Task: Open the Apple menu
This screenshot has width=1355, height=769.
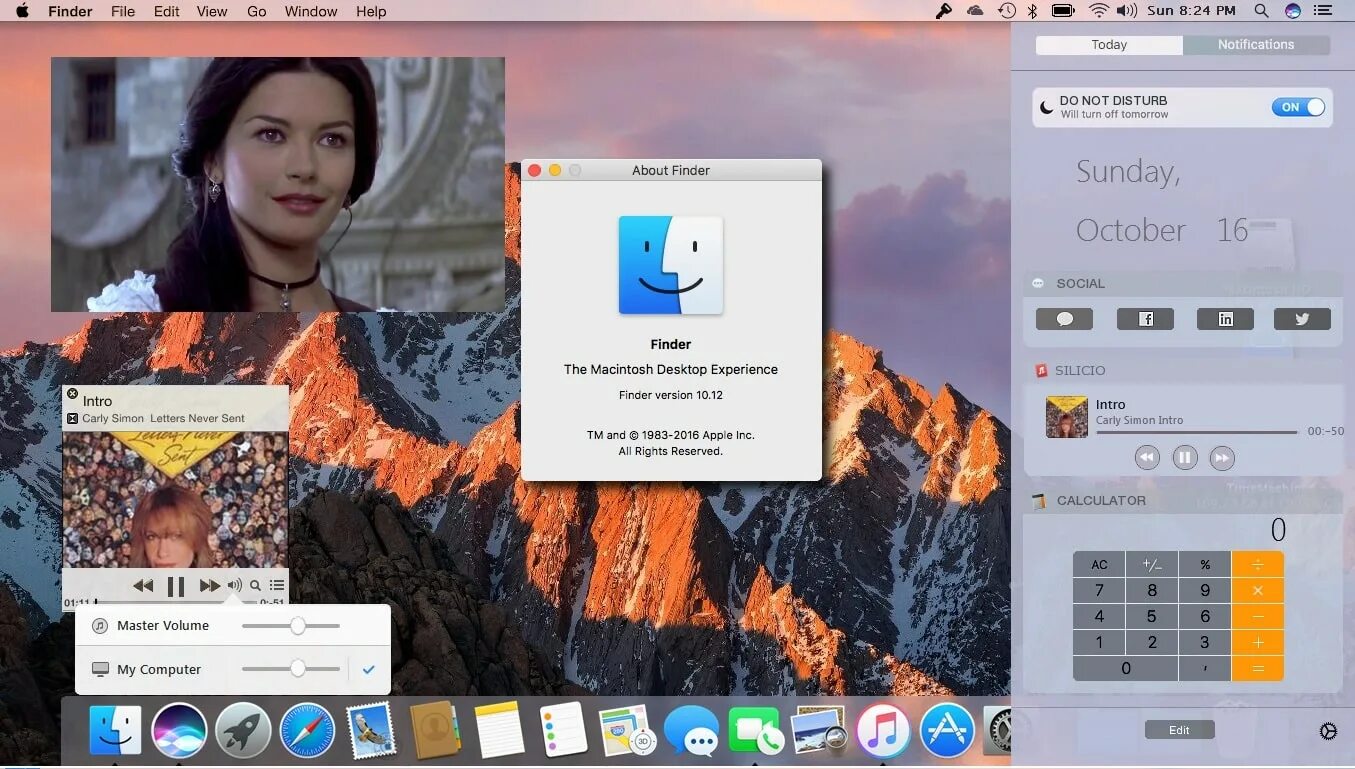Action: 22,11
